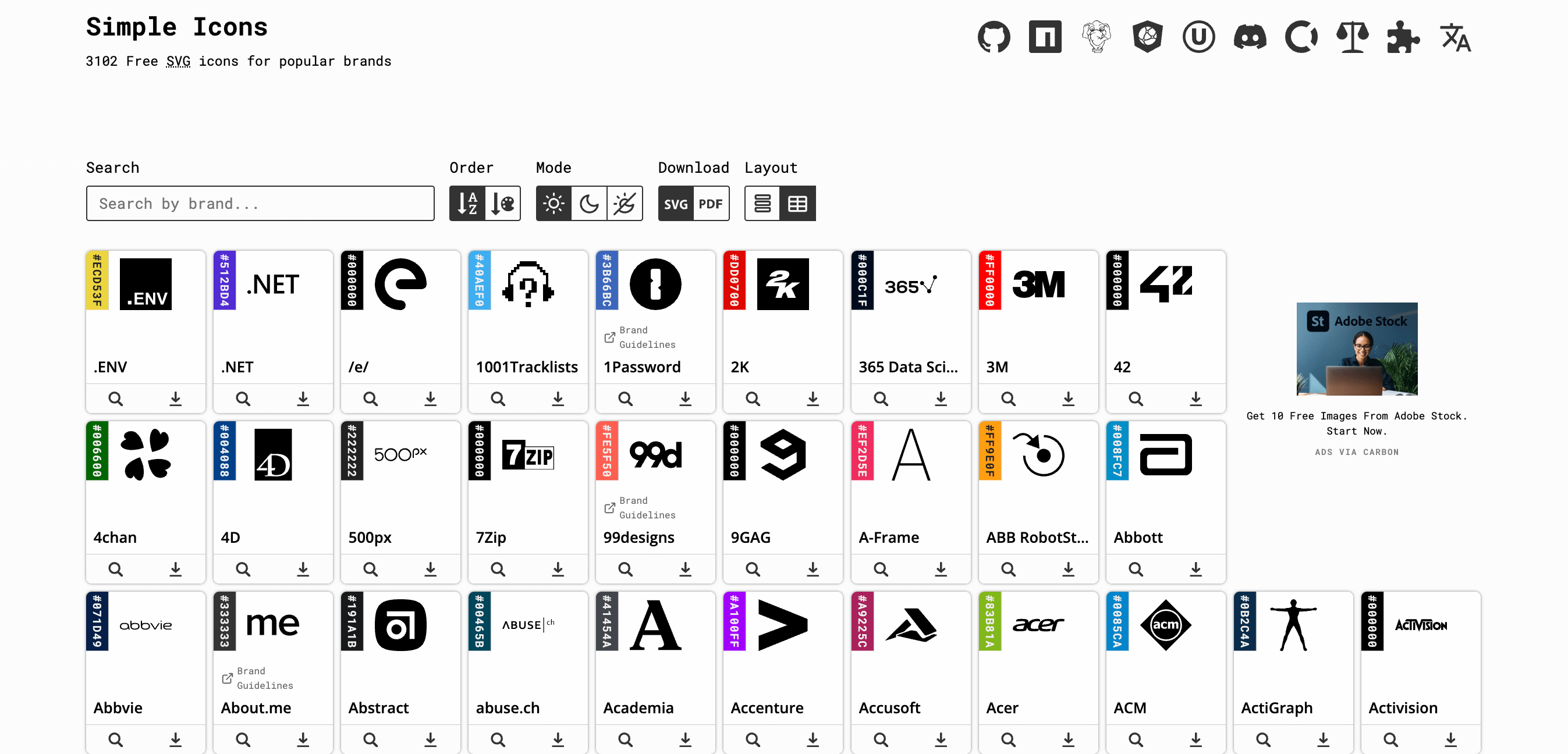The image size is (1568, 754).
Task: Focus the Search by brand field
Action: 260,203
